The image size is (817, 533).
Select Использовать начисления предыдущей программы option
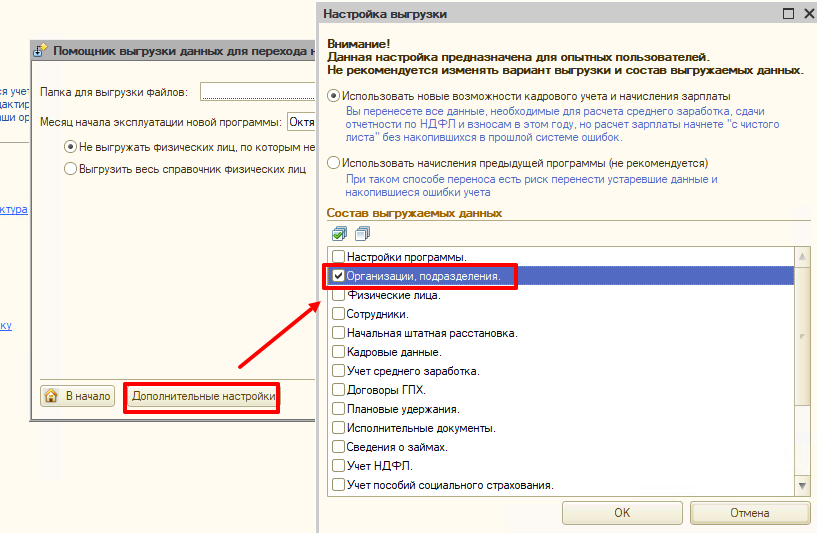(334, 162)
